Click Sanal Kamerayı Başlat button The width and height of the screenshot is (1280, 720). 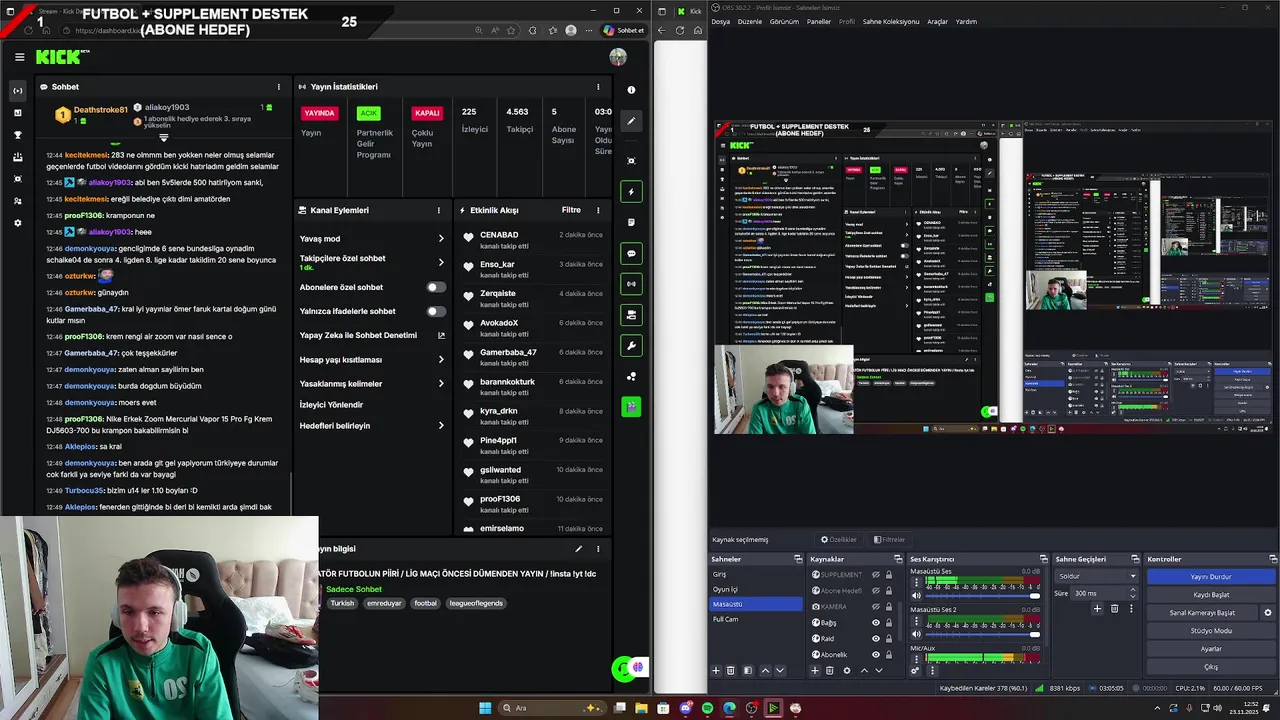pyautogui.click(x=1202, y=613)
